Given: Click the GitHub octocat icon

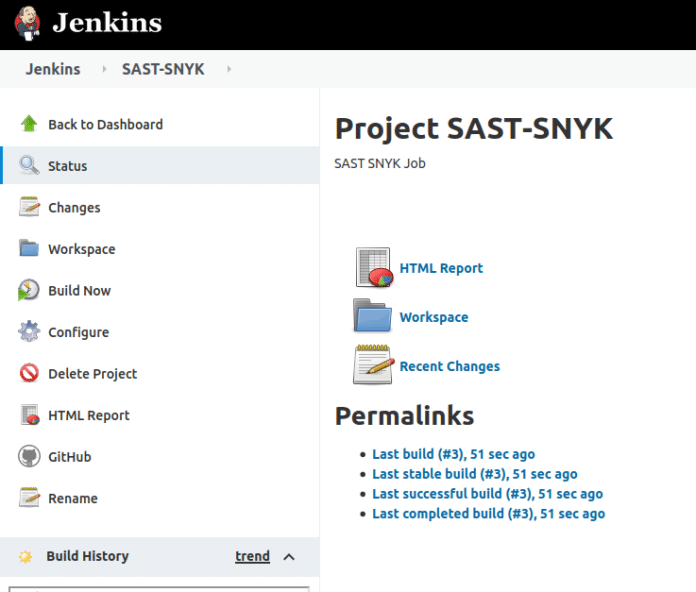Looking at the screenshot, I should (29, 456).
